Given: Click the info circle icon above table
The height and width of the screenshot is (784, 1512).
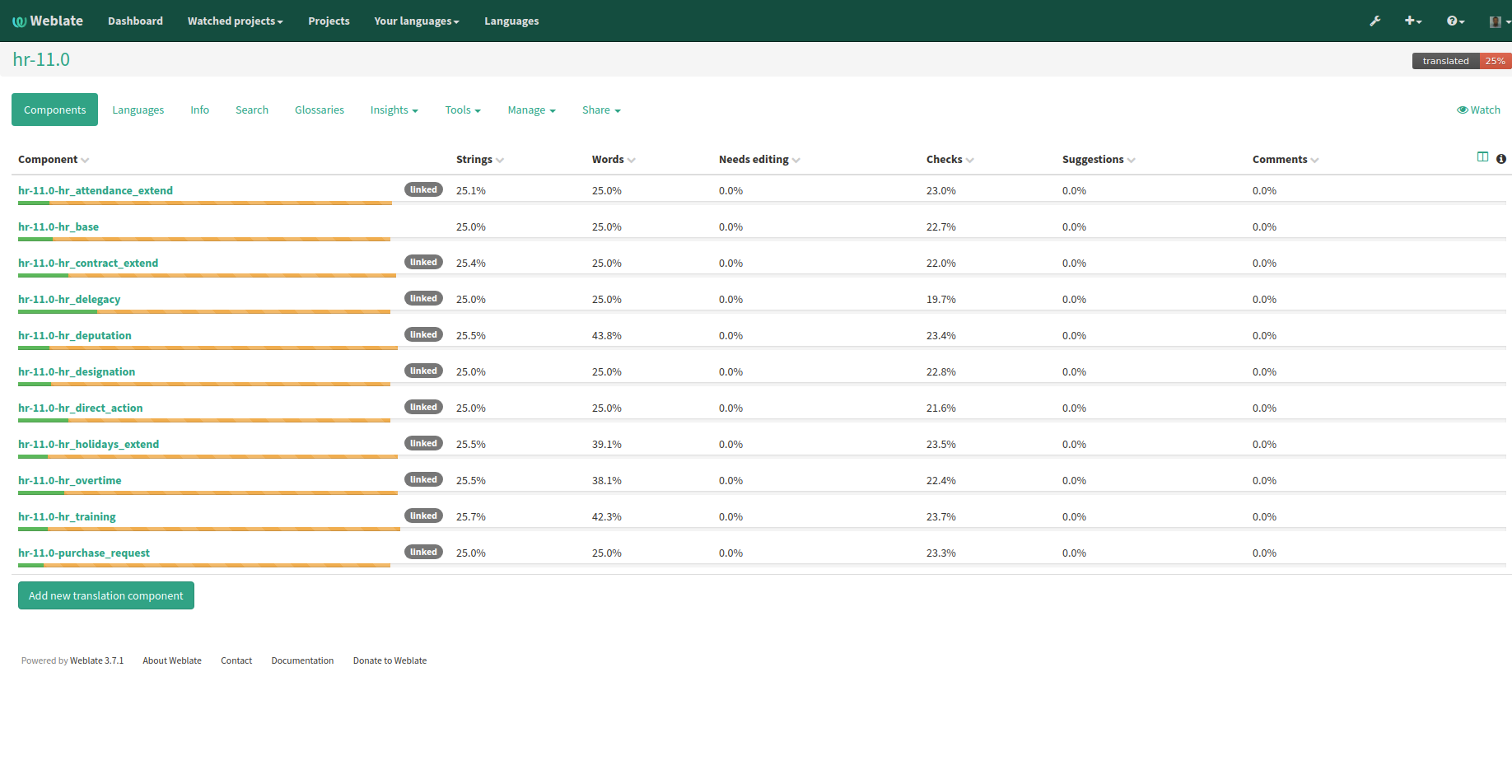Looking at the screenshot, I should pyautogui.click(x=1501, y=159).
